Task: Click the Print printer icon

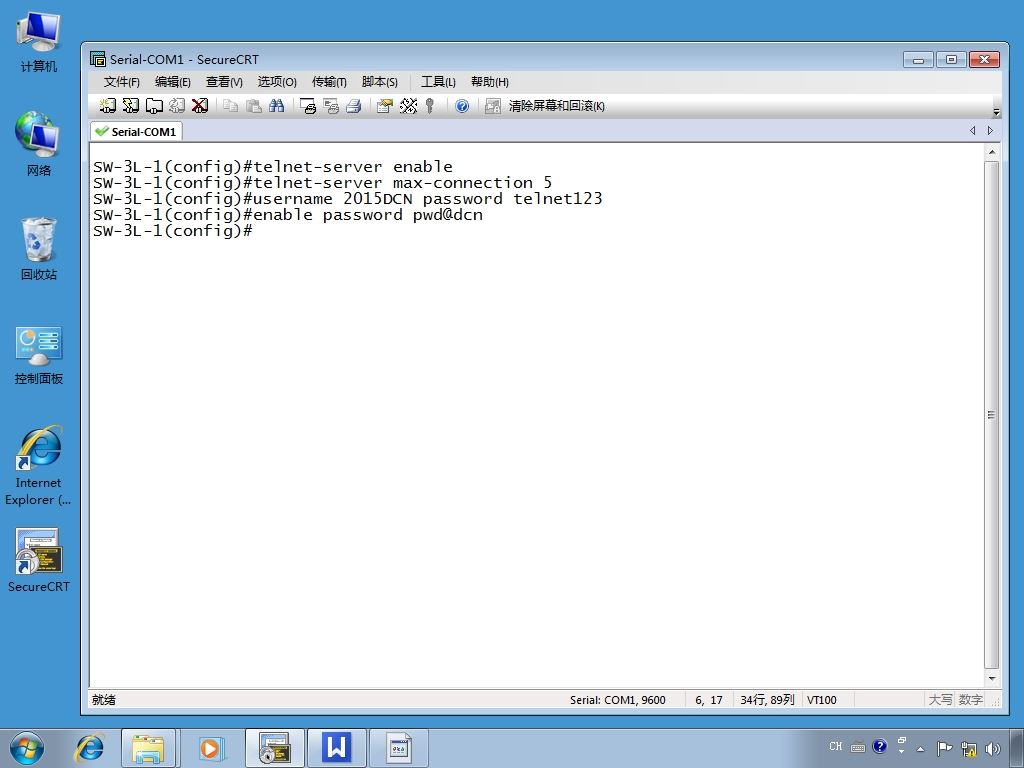Action: click(x=354, y=106)
